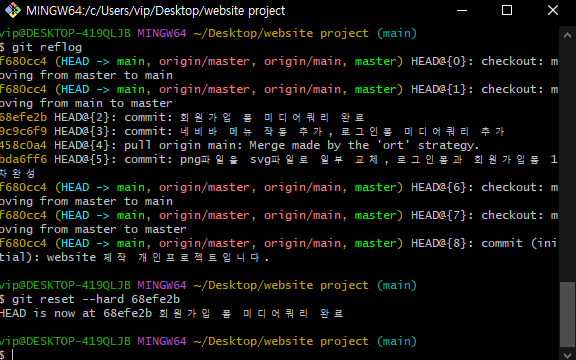Click 'moving from main to master' line
576x360 pixels.
(86, 103)
